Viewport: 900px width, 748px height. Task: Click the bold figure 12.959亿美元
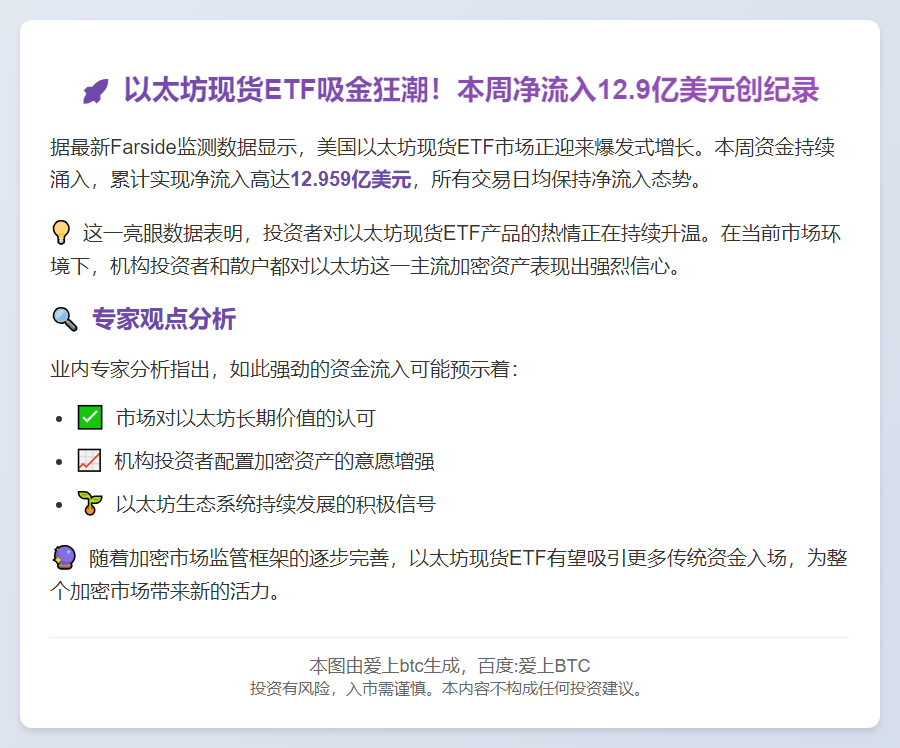pyautogui.click(x=351, y=180)
